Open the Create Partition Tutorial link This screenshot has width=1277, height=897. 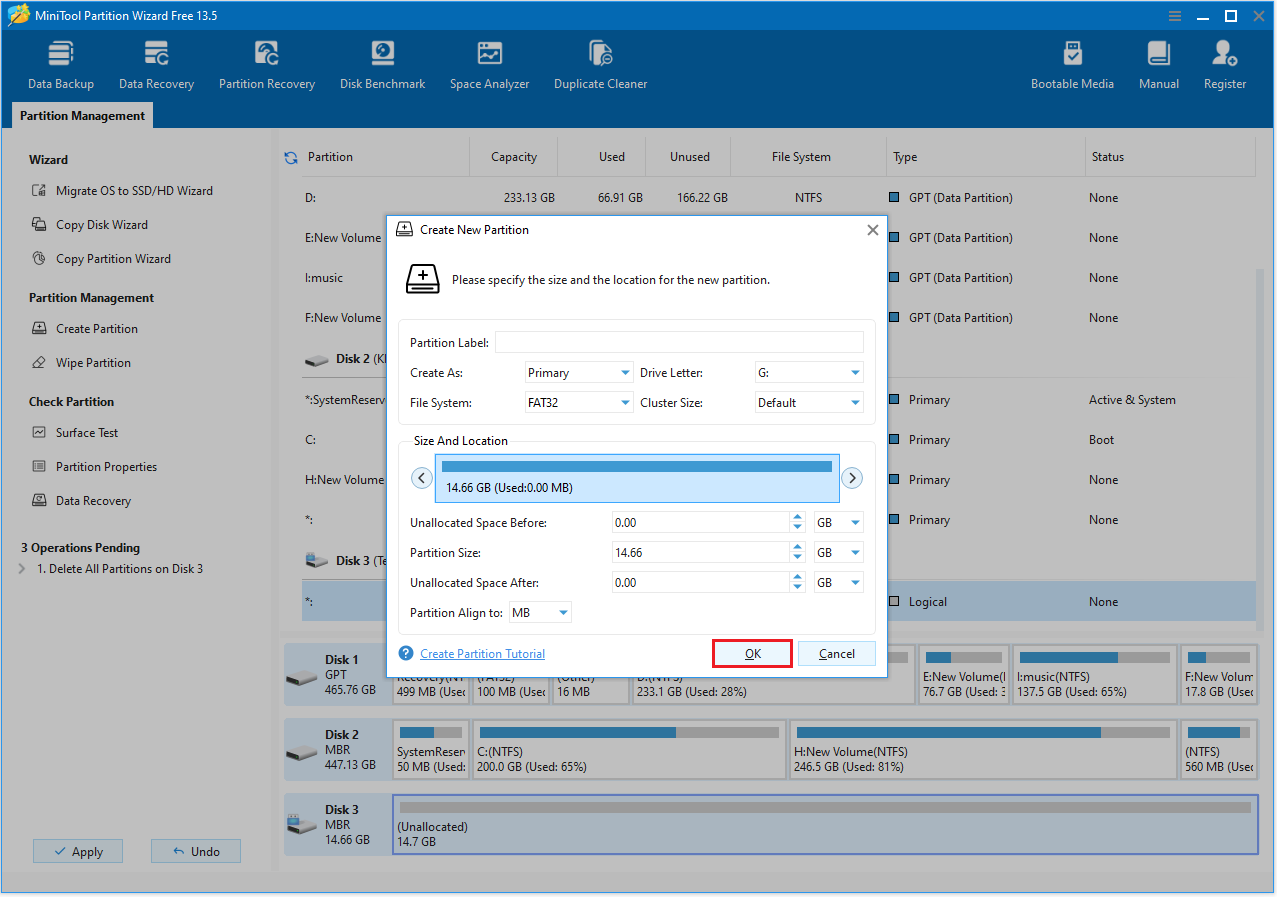pos(482,653)
